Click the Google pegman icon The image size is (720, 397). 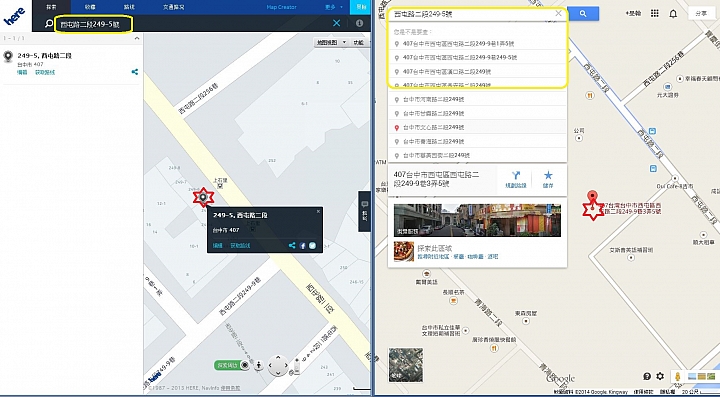678,376
